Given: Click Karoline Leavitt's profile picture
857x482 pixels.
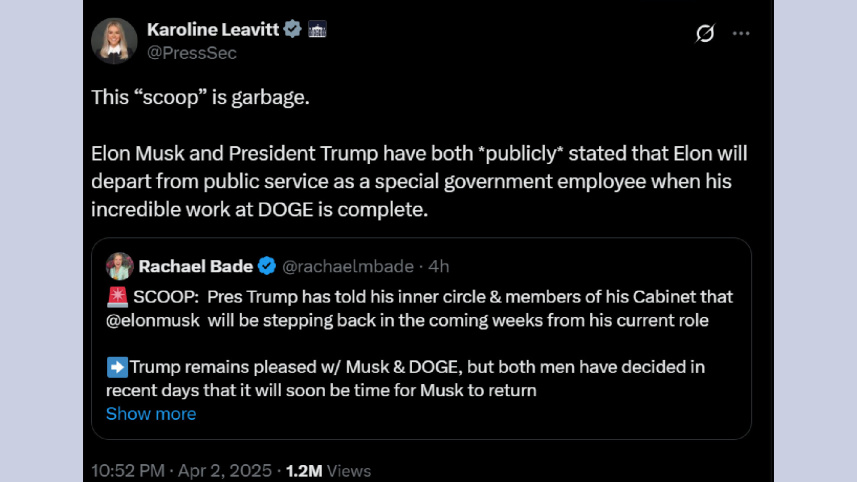Looking at the screenshot, I should [x=114, y=41].
